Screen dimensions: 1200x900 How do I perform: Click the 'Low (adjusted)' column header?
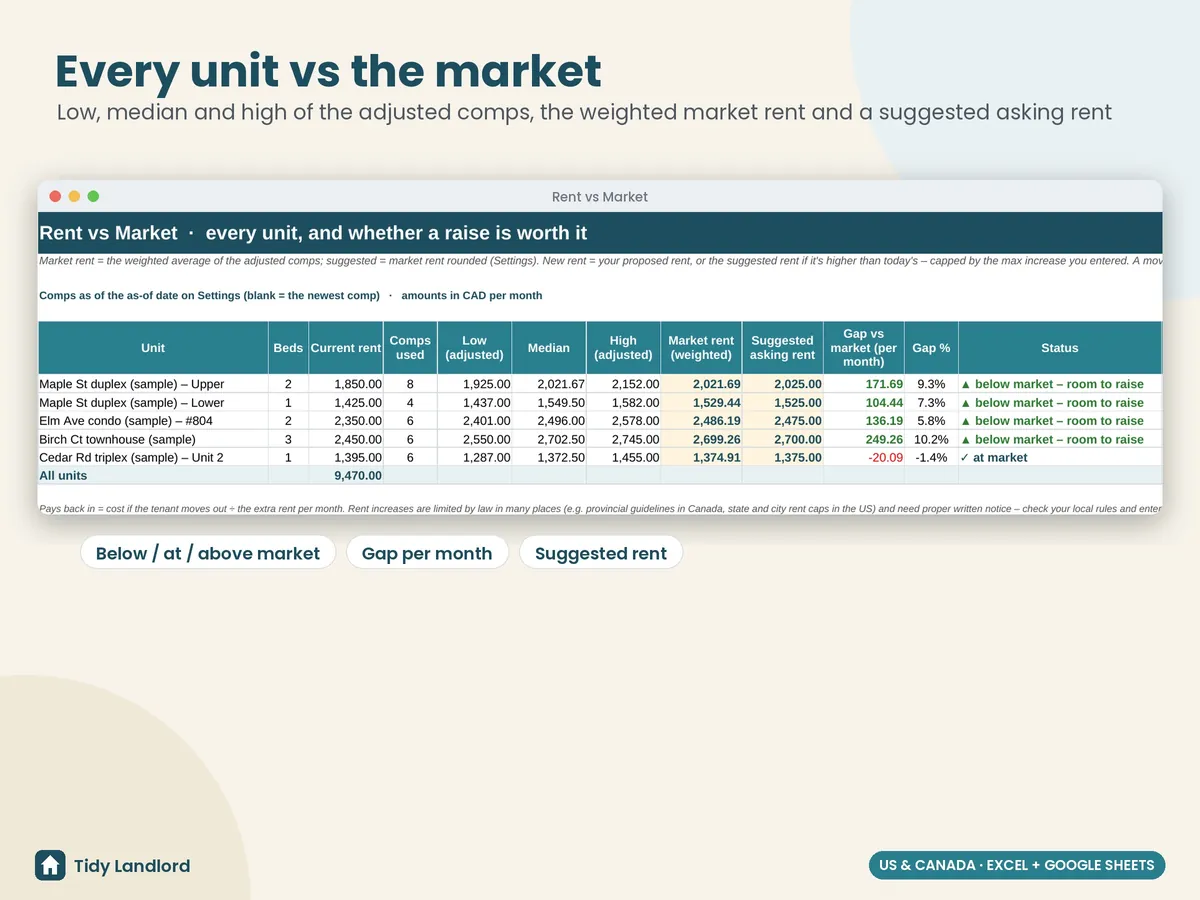474,348
